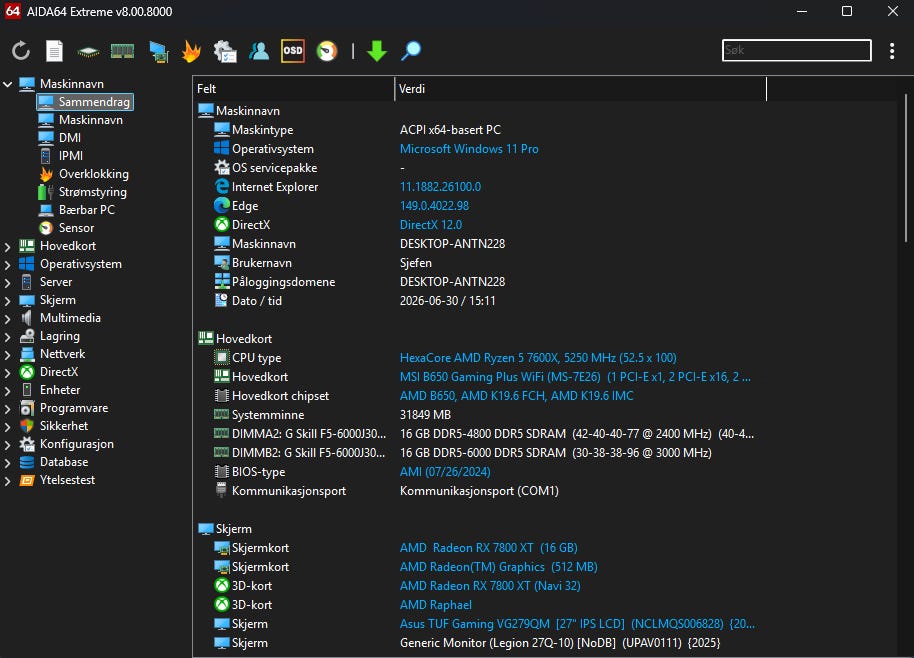914x658 pixels.
Task: Open the AMD B650 chipset link
Action: coord(516,396)
